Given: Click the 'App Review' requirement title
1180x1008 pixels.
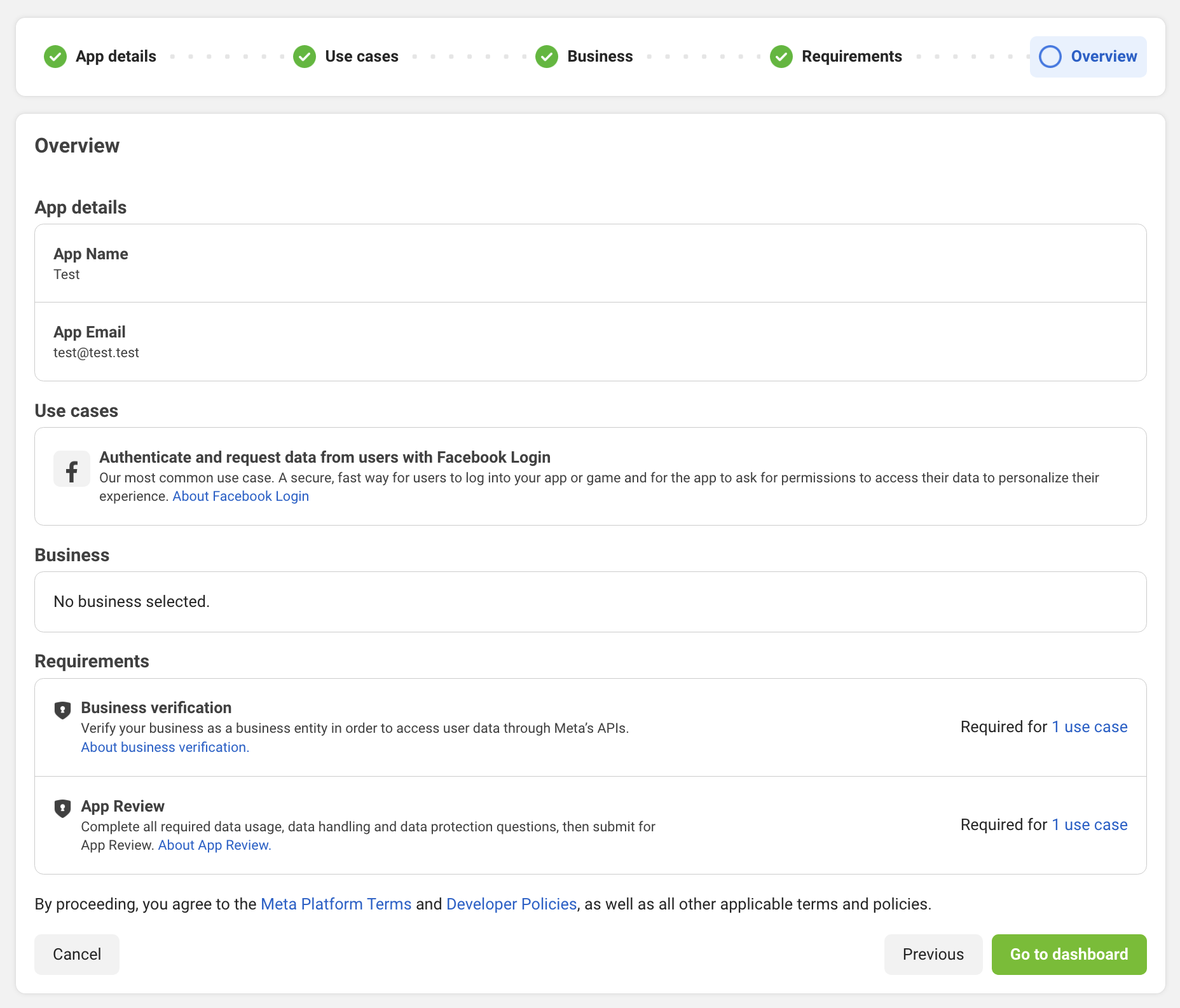Looking at the screenshot, I should click(123, 807).
